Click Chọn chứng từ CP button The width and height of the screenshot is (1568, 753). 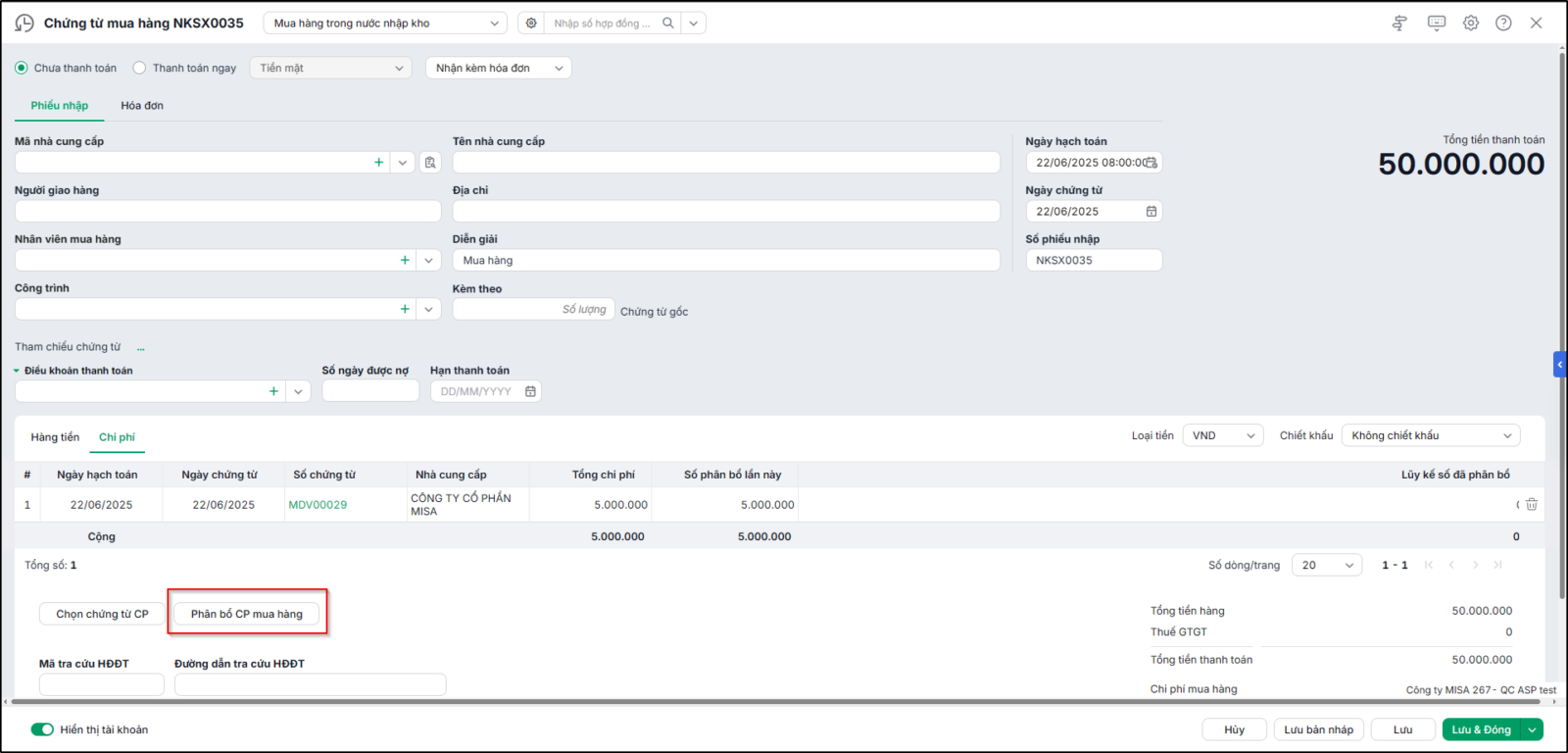pos(102,614)
